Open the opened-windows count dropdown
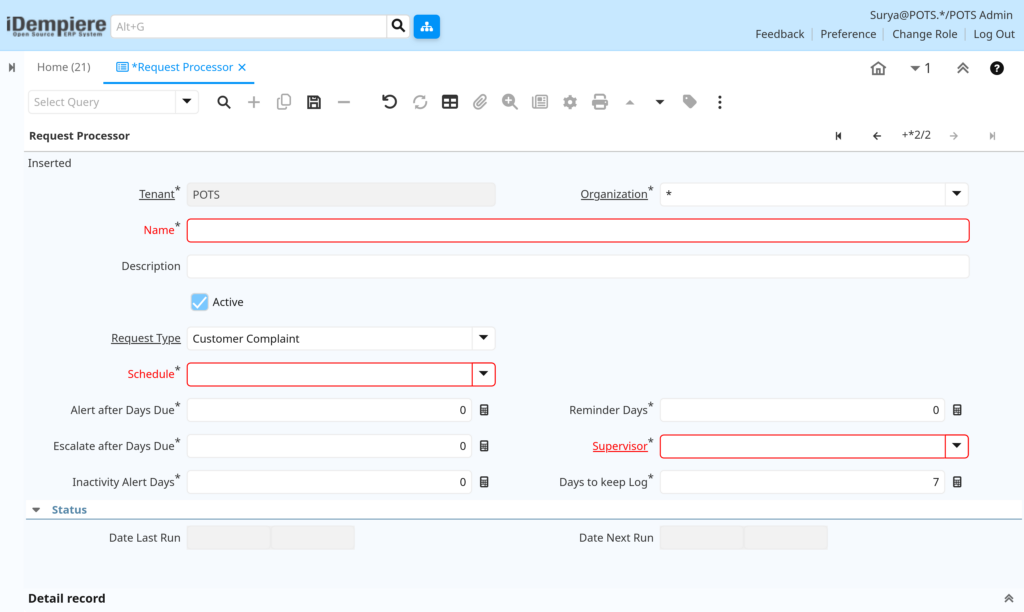 (x=920, y=68)
